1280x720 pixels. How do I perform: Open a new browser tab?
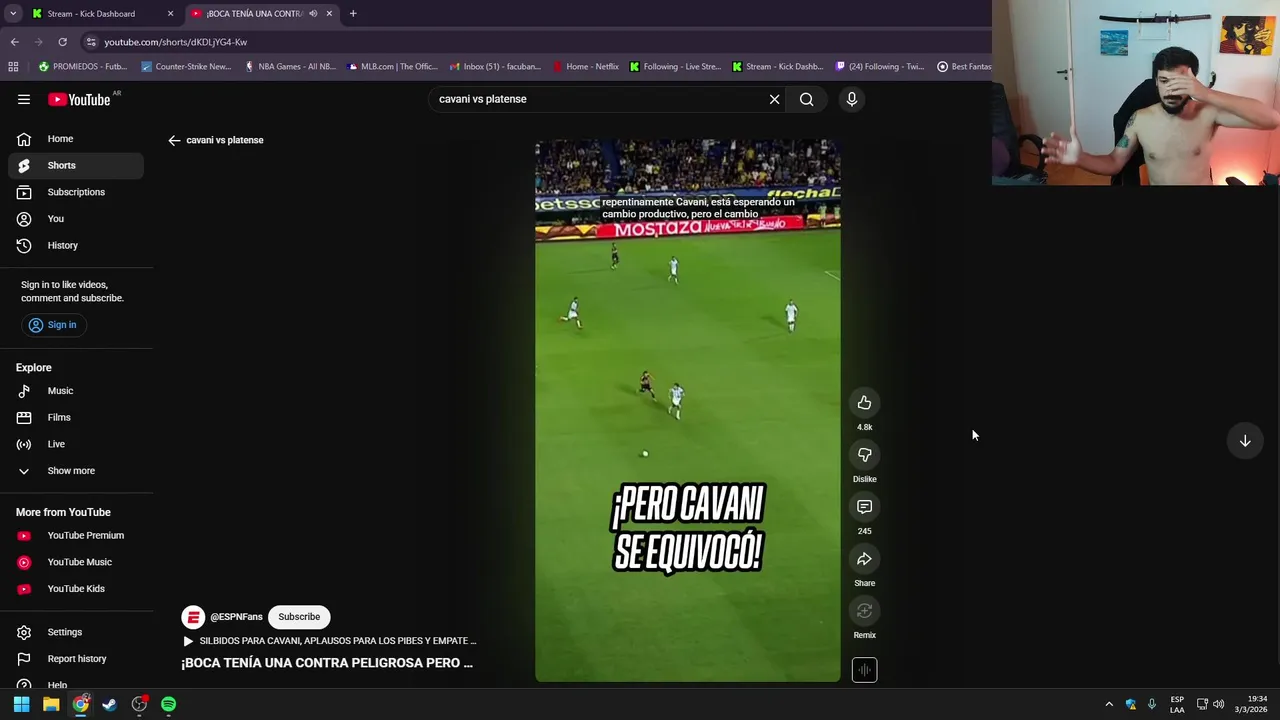point(353,14)
